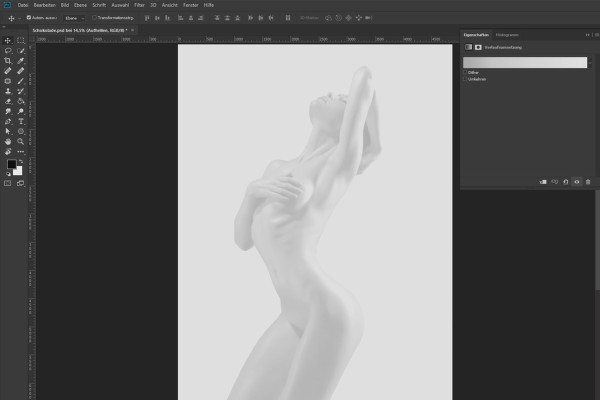600x400 pixels.
Task: Open the Edit Toolbar three-dots menu
Action: click(21, 152)
